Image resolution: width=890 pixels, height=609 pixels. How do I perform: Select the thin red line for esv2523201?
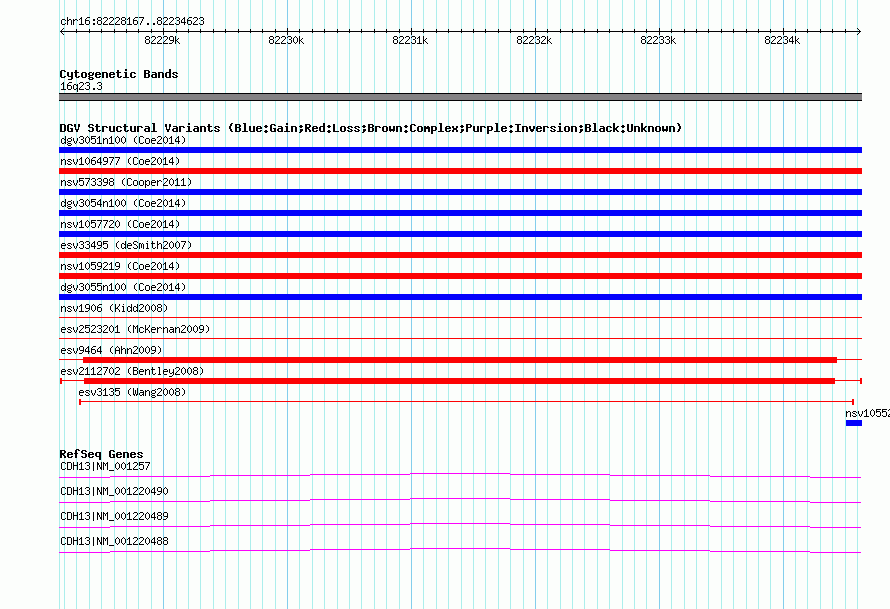click(460, 339)
